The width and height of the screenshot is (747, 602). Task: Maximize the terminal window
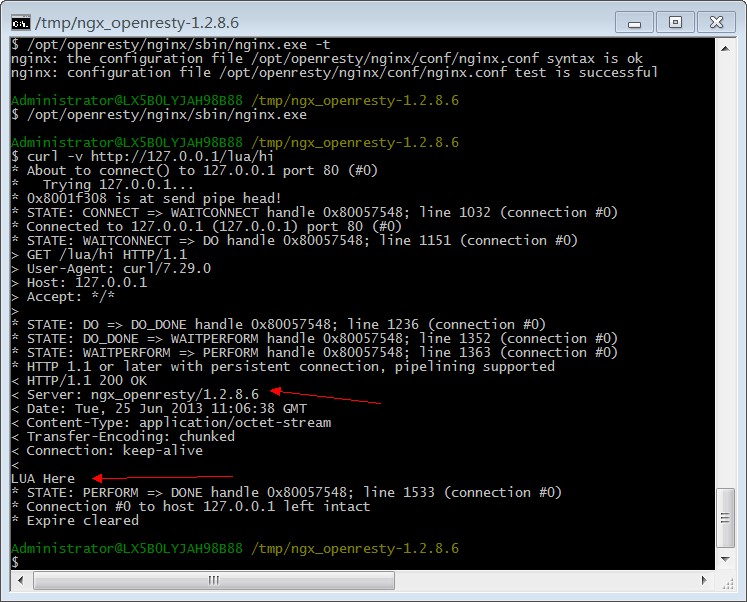[x=675, y=22]
